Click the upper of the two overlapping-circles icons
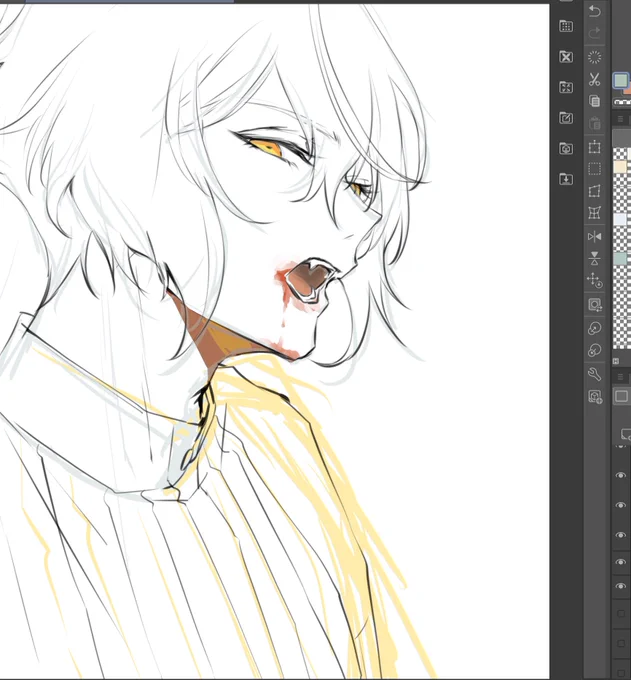This screenshot has width=631, height=680. pos(595,328)
